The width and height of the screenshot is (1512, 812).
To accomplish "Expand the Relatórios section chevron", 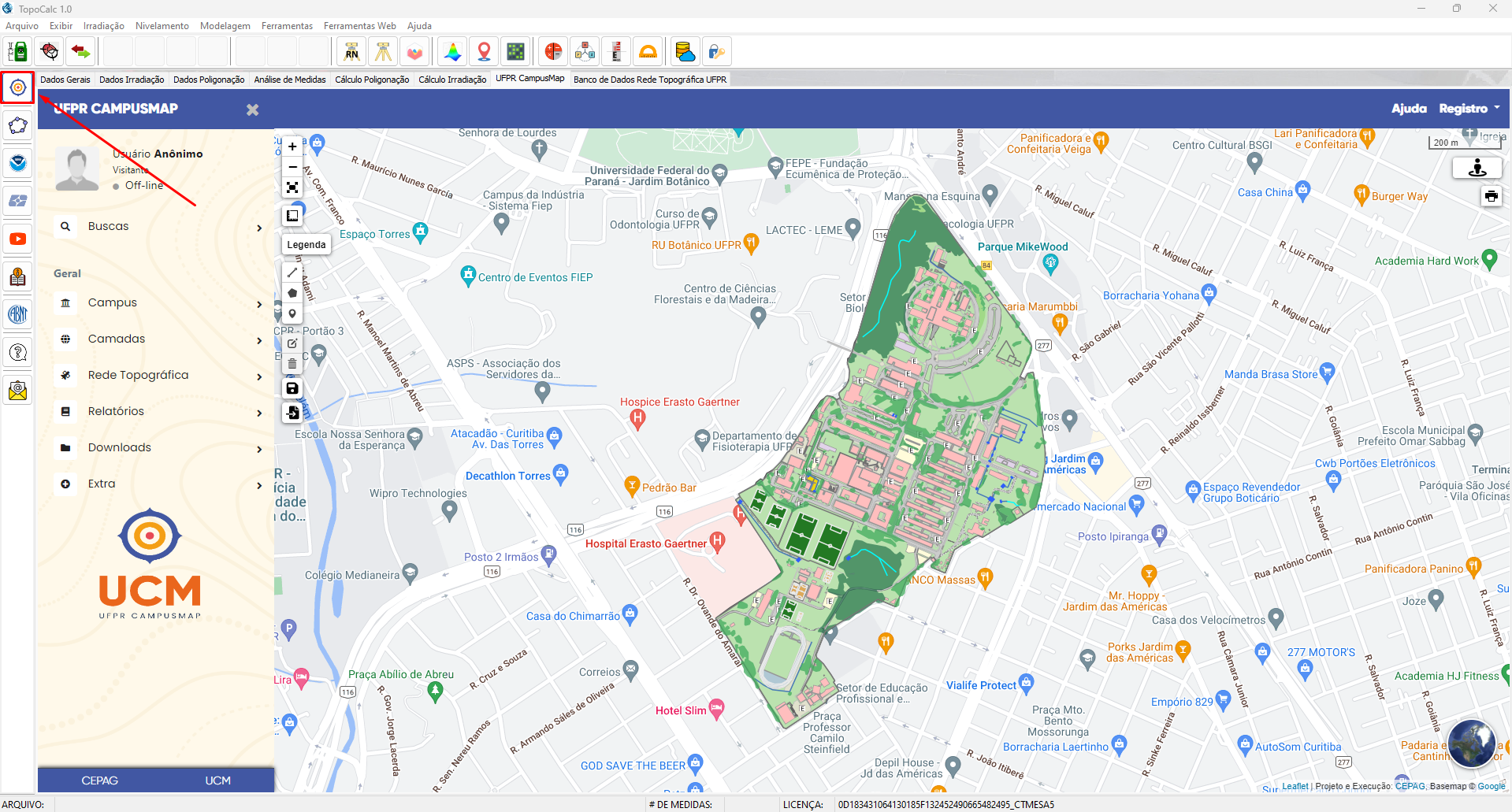I will pyautogui.click(x=259, y=413).
